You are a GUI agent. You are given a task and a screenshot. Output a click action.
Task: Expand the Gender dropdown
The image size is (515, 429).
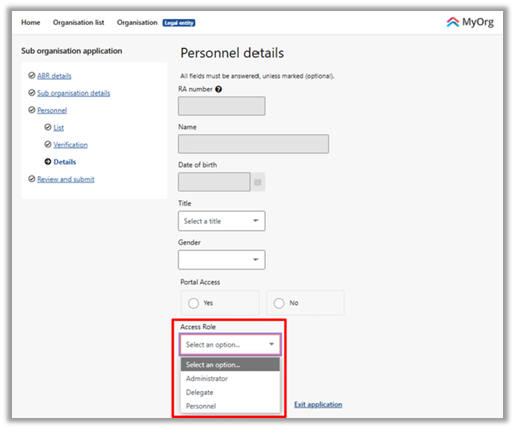pyautogui.click(x=222, y=260)
